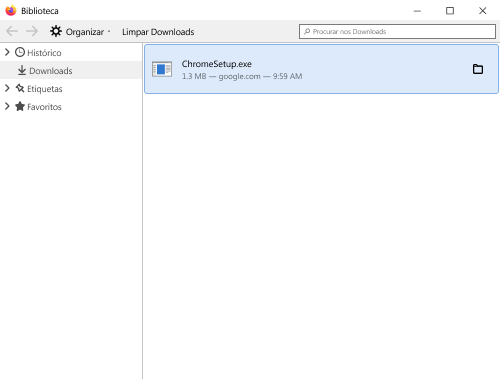Expand the Favoritos tree node
This screenshot has height=379, width=500.
7,106
